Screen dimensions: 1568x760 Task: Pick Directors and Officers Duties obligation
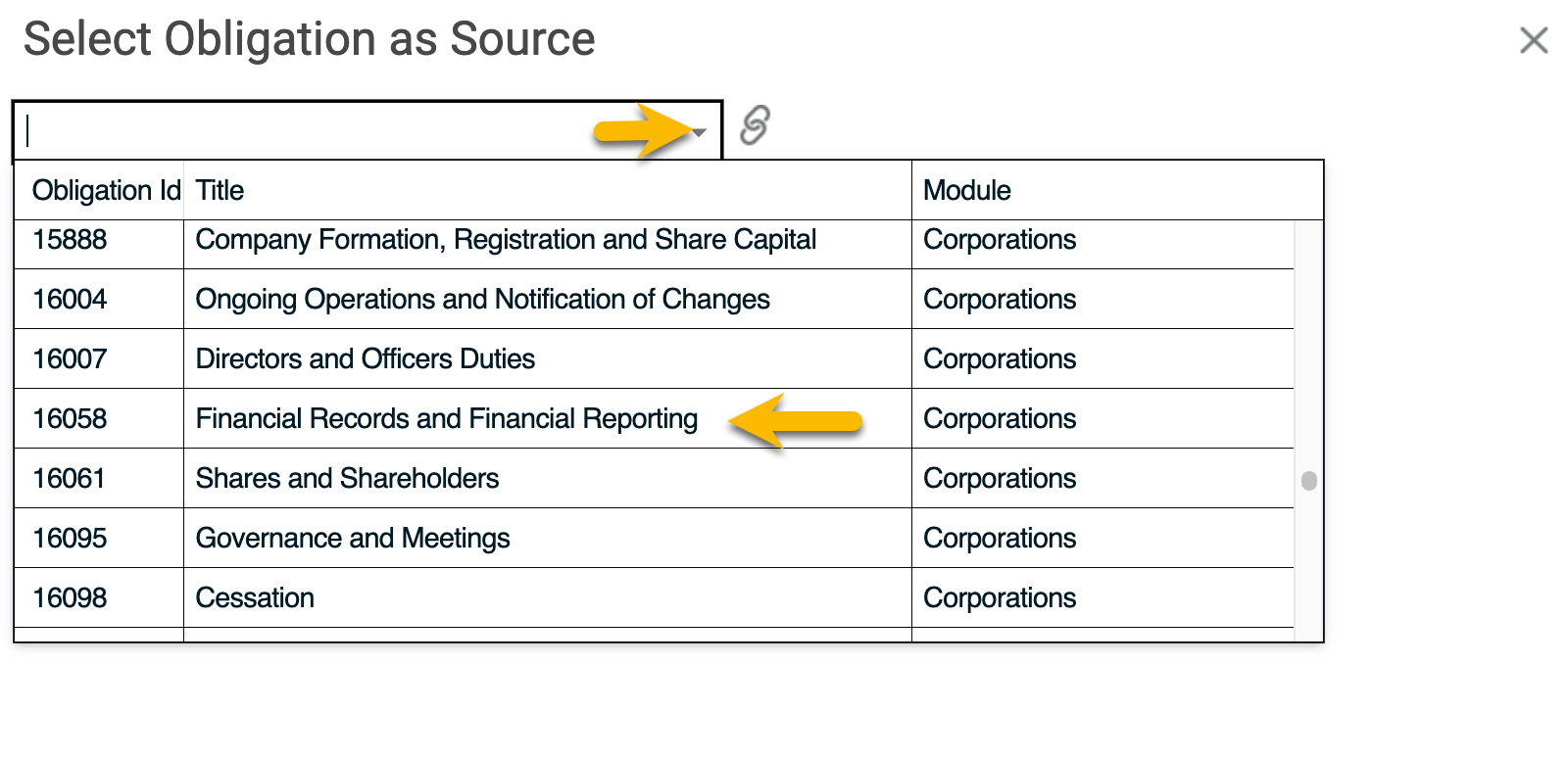654,358
